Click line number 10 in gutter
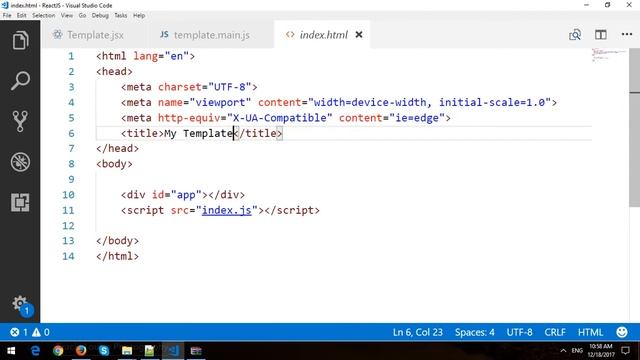The height and width of the screenshot is (360, 640). (x=68, y=195)
